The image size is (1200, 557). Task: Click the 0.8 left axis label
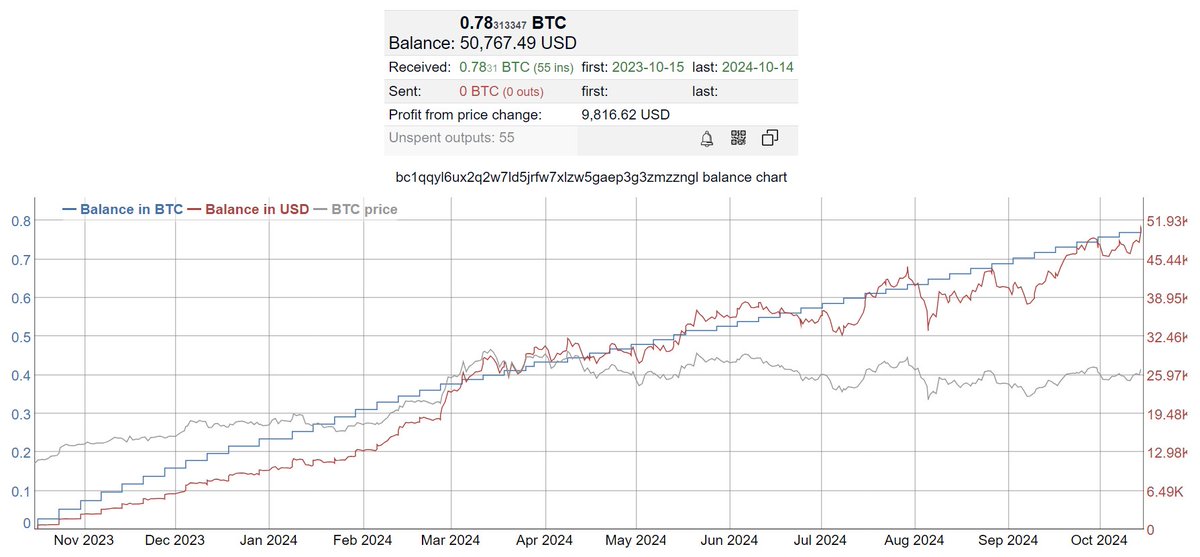pyautogui.click(x=19, y=221)
